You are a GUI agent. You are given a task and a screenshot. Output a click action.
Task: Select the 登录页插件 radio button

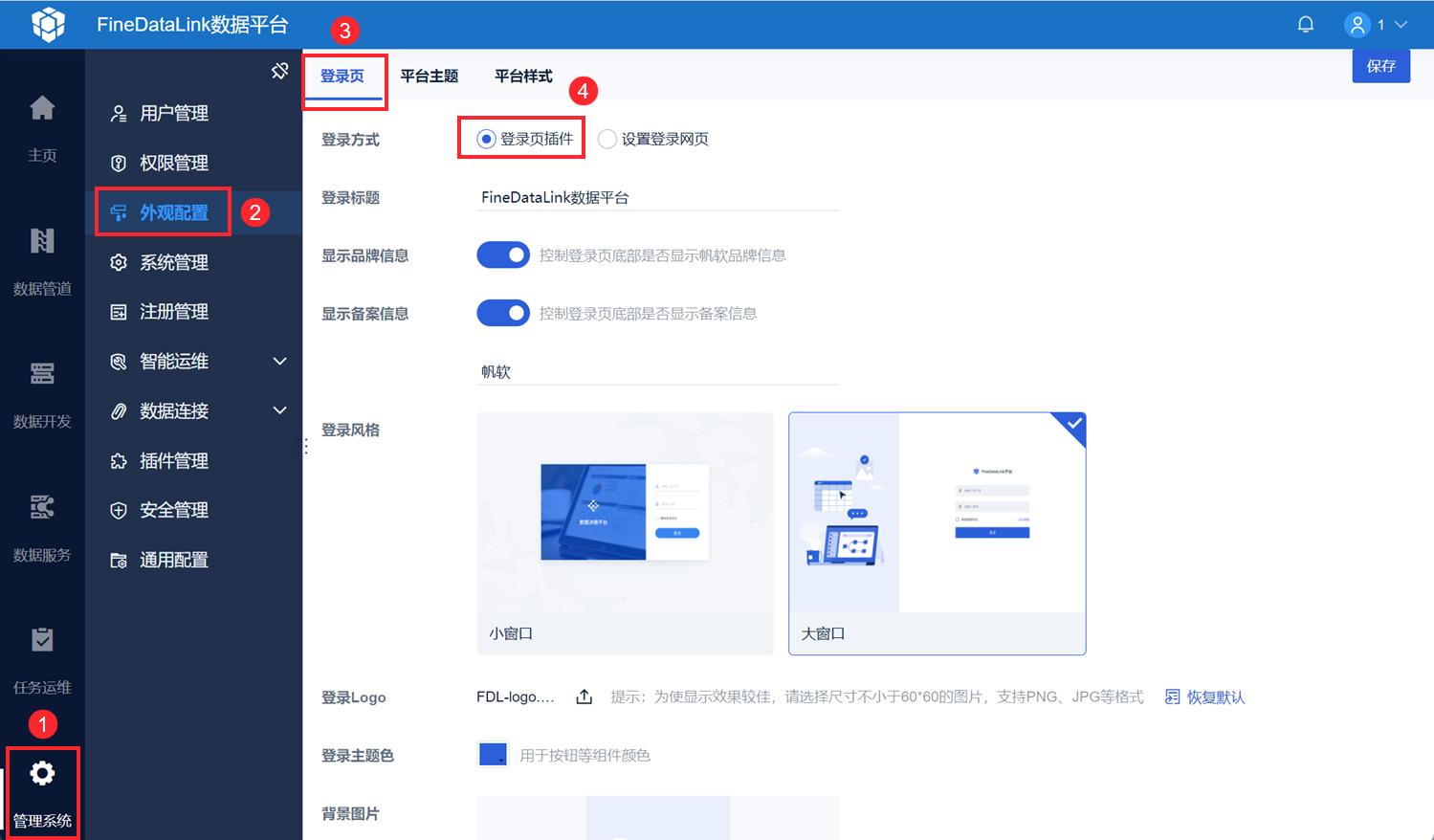(x=486, y=140)
